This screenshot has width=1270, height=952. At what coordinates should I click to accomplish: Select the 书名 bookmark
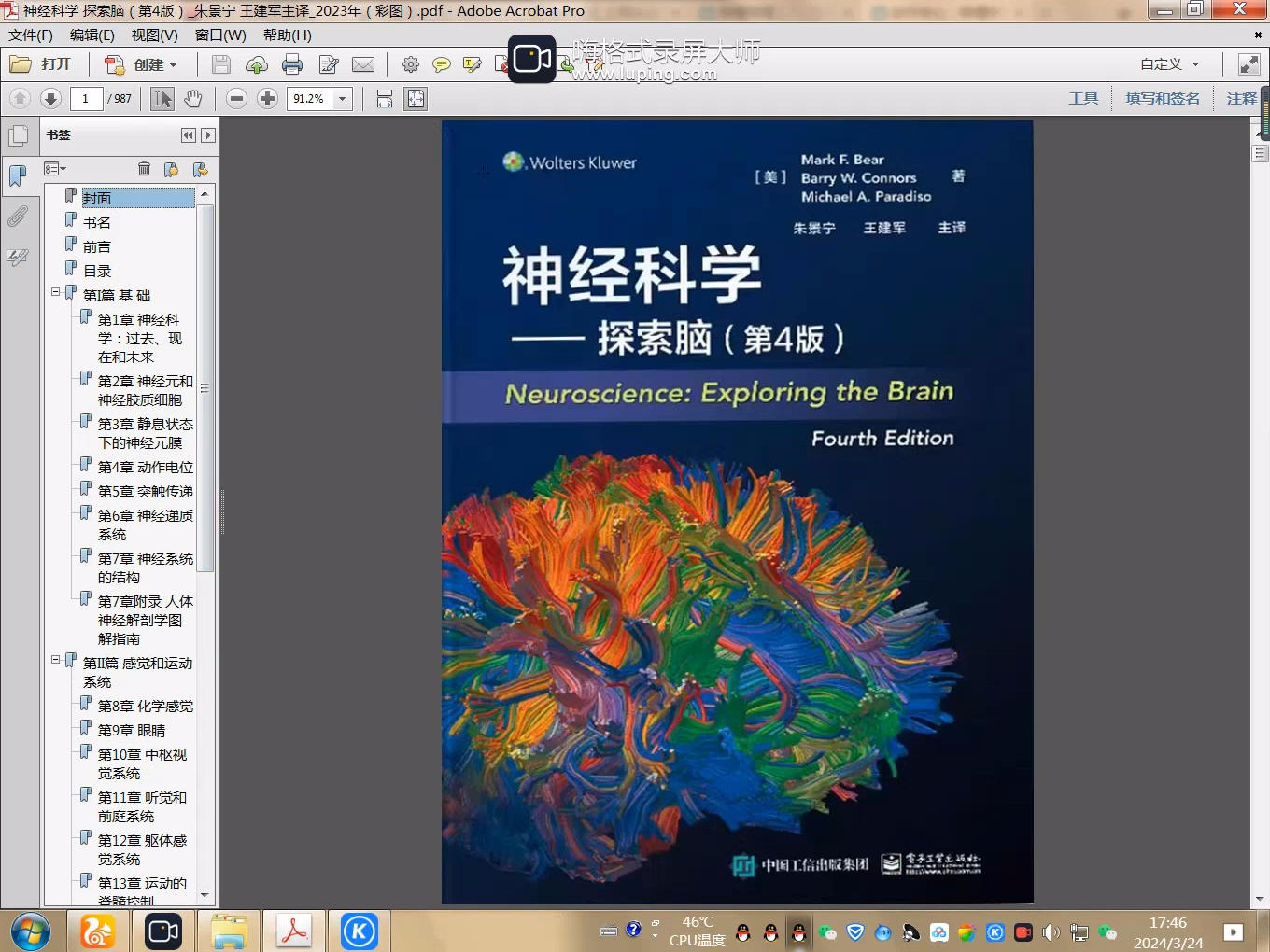(x=97, y=222)
